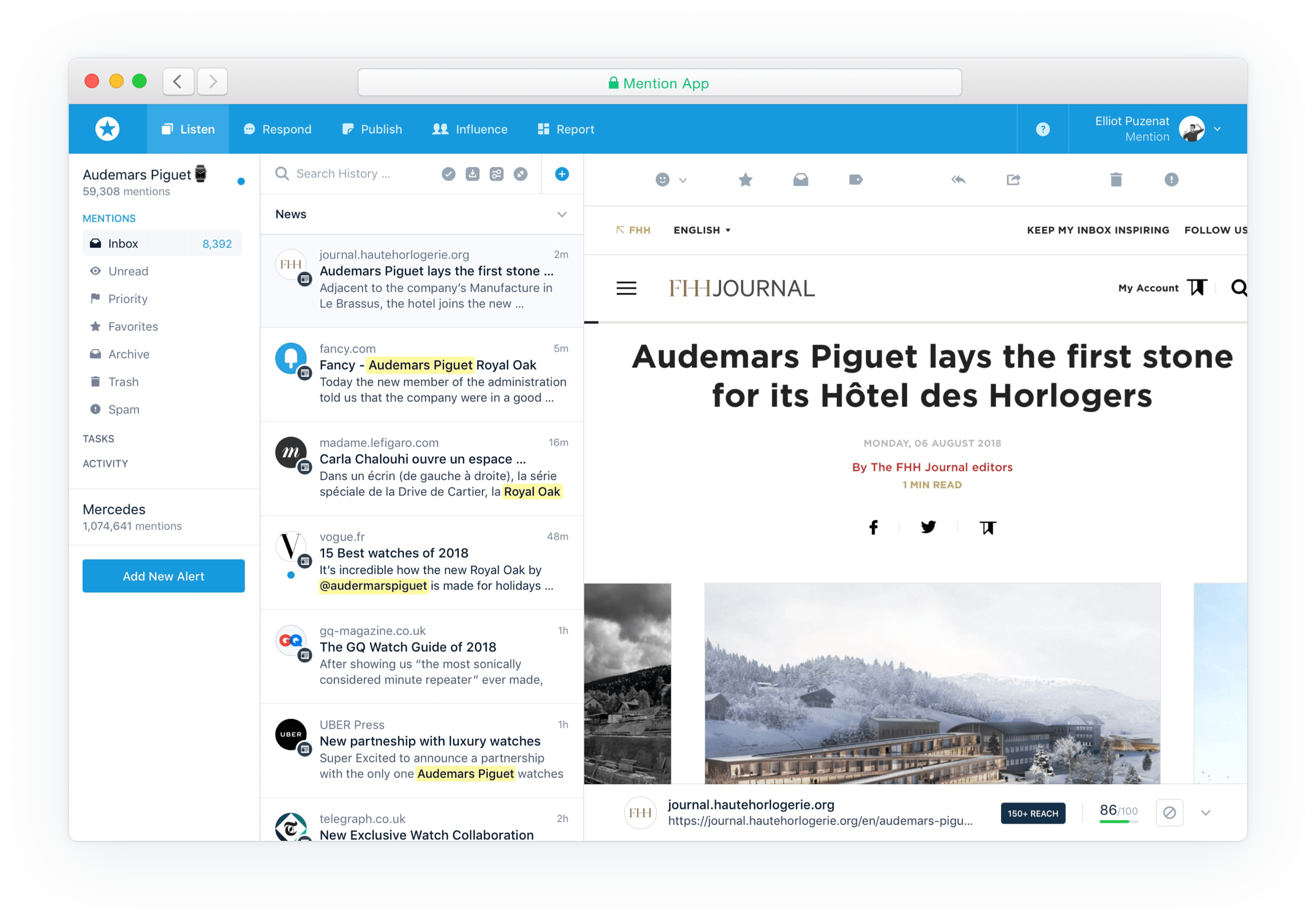Open the account menu chevron beside avatar
Screen dimensions: 1316x920
pyautogui.click(x=1217, y=129)
